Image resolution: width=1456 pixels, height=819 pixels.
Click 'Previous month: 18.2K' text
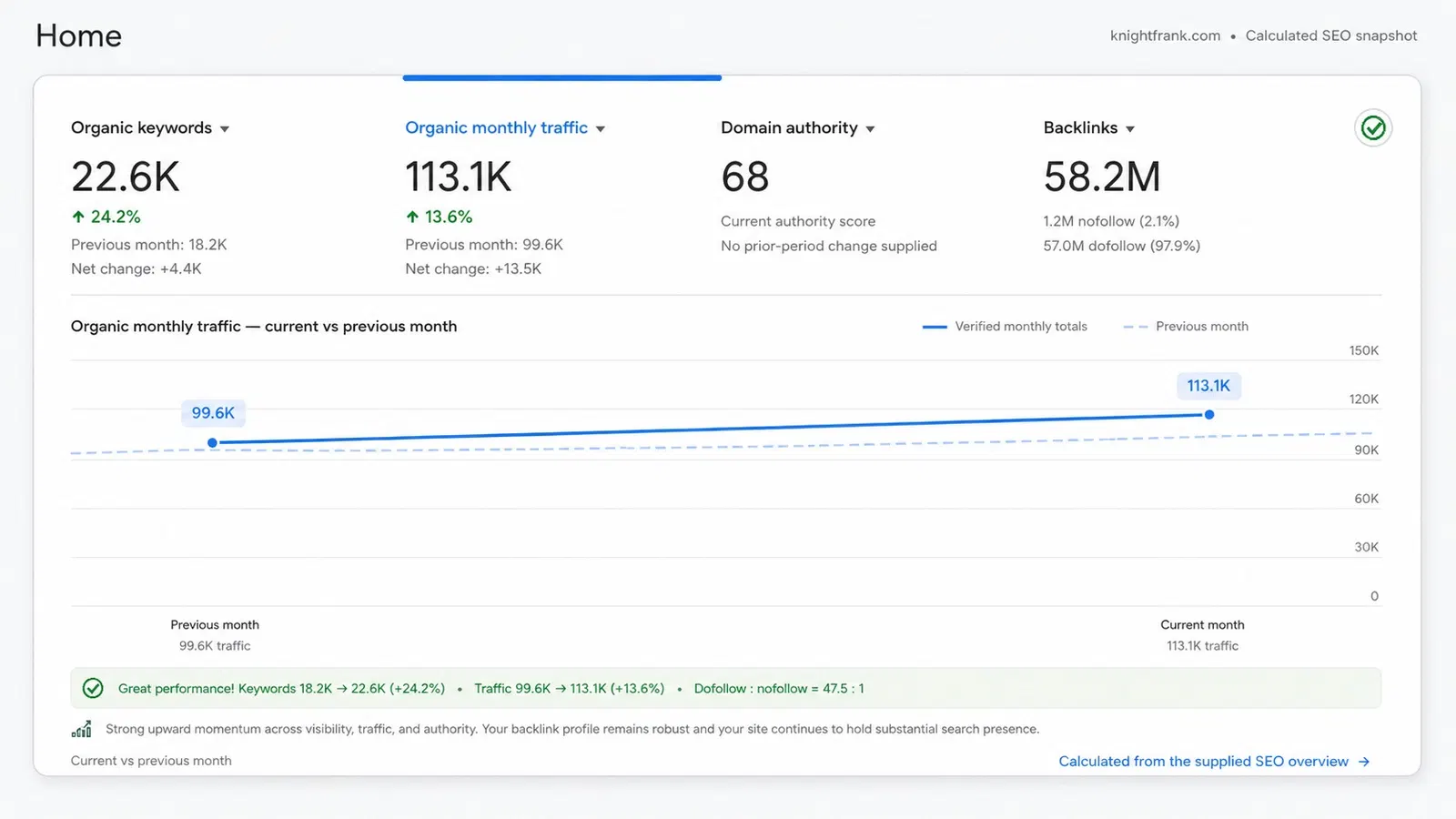pos(149,245)
